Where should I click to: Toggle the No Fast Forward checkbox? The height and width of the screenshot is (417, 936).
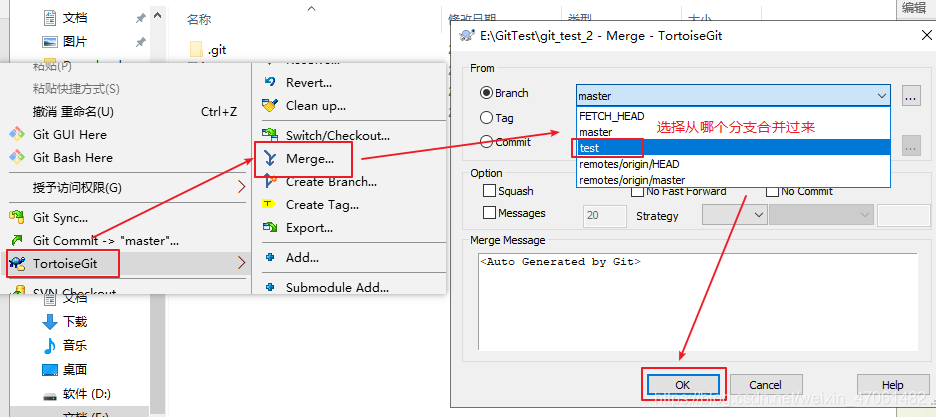[x=637, y=191]
